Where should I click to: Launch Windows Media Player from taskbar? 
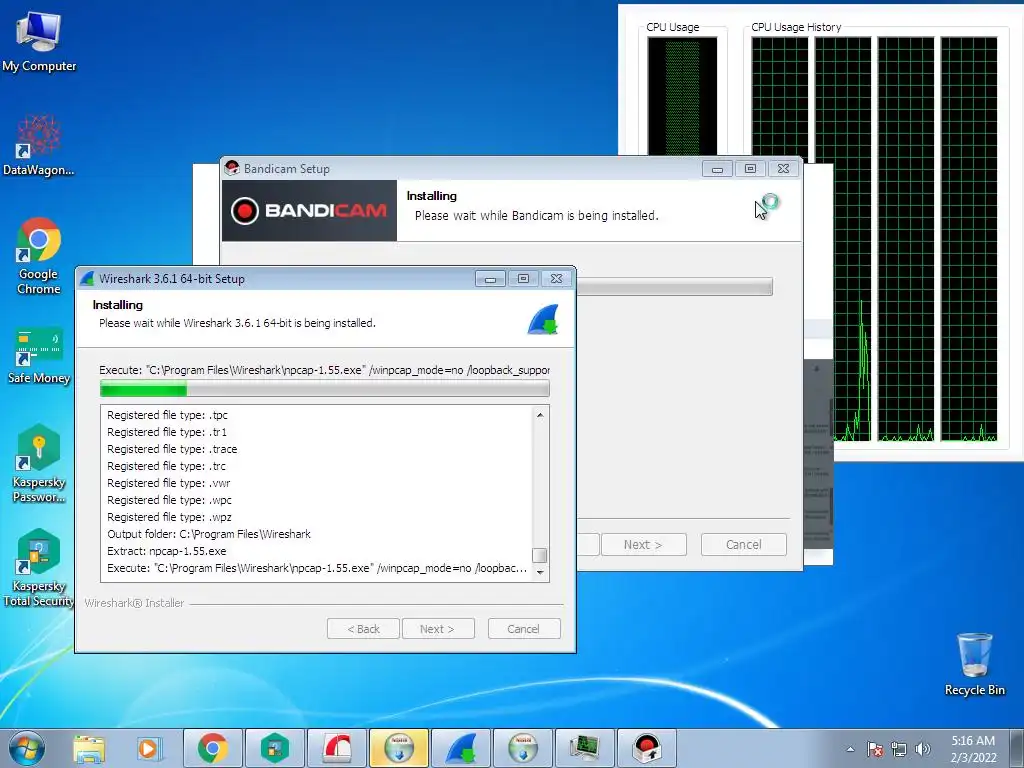148,748
